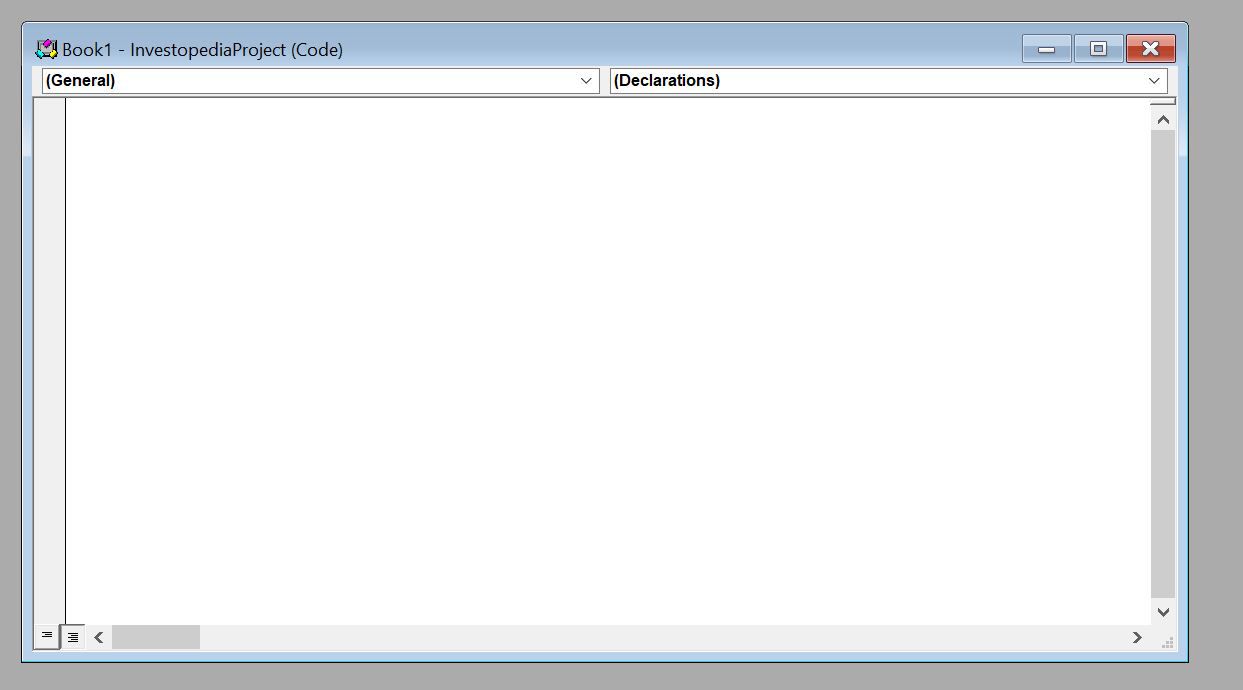Click the VBA module icon in title bar

[x=46, y=49]
